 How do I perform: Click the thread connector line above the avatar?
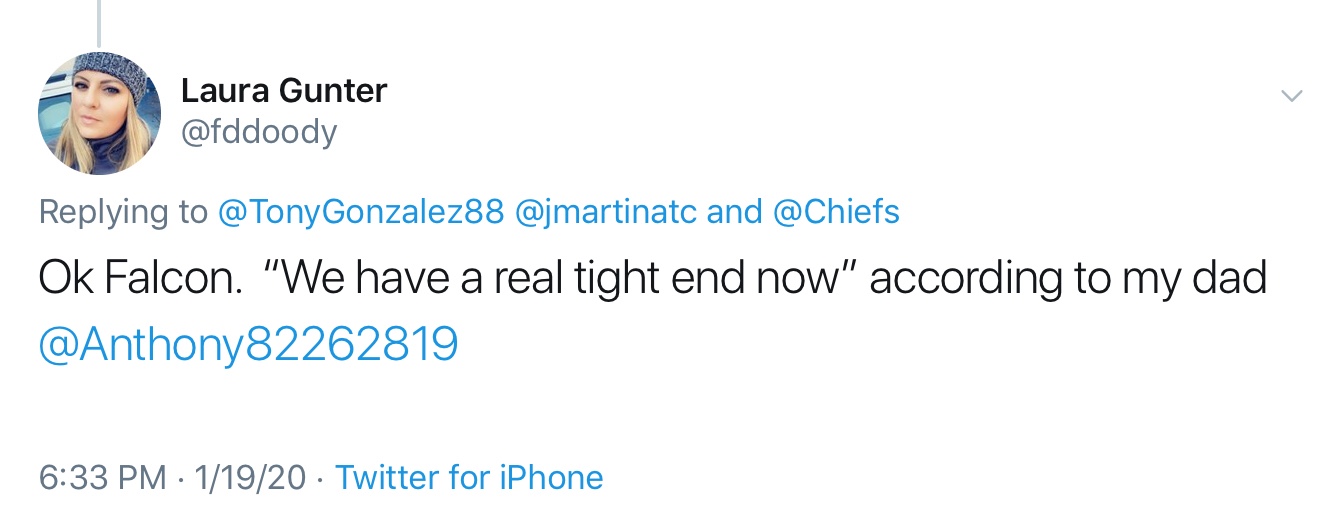pos(98,22)
